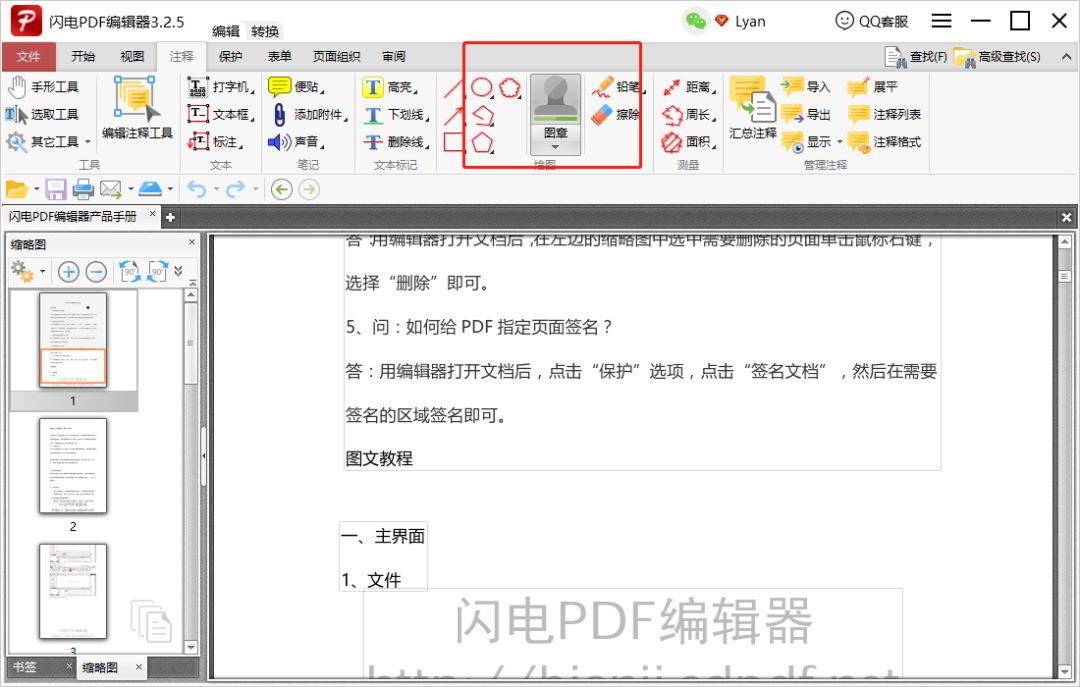Viewport: 1080px width, 687px height.
Task: Pick the Text box tool (文本框)
Action: pyautogui.click(x=221, y=114)
